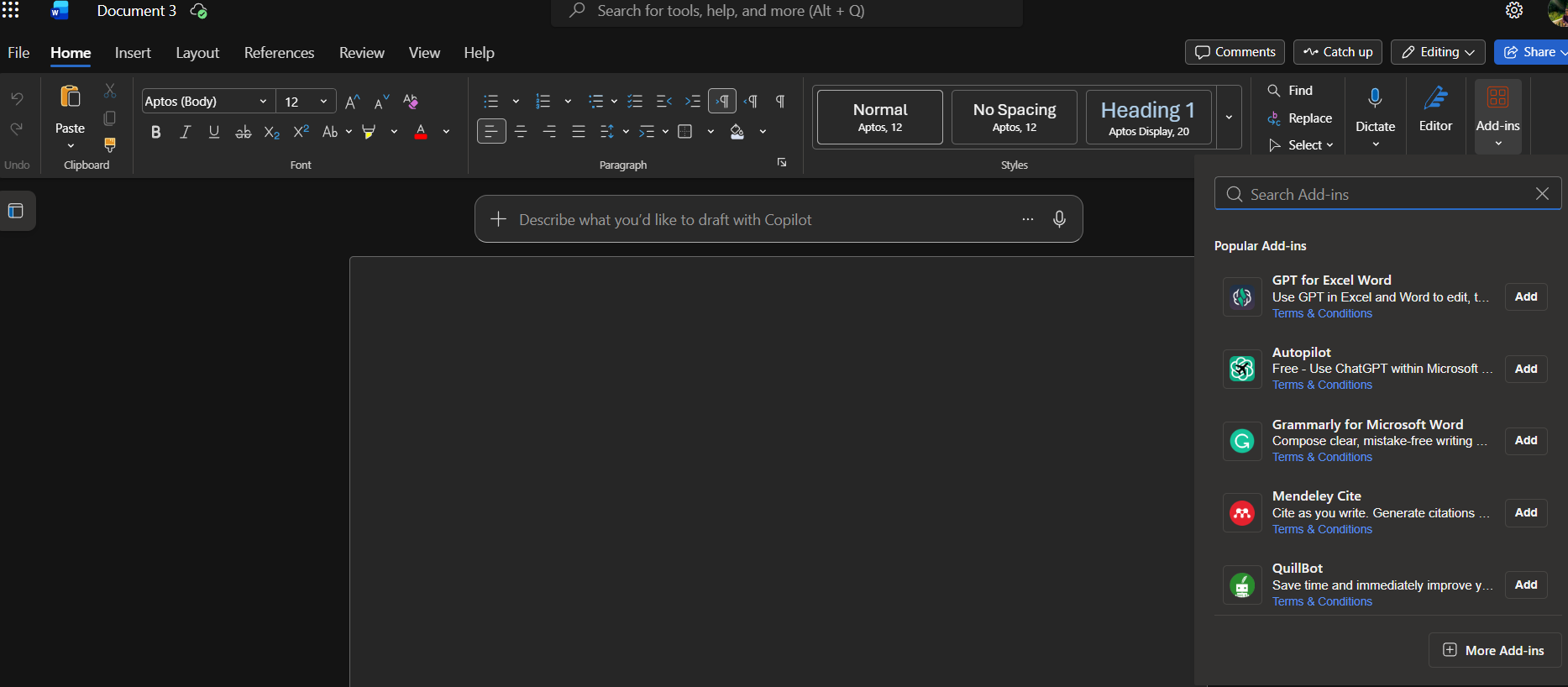Open the Select dropdown menu

[1301, 145]
